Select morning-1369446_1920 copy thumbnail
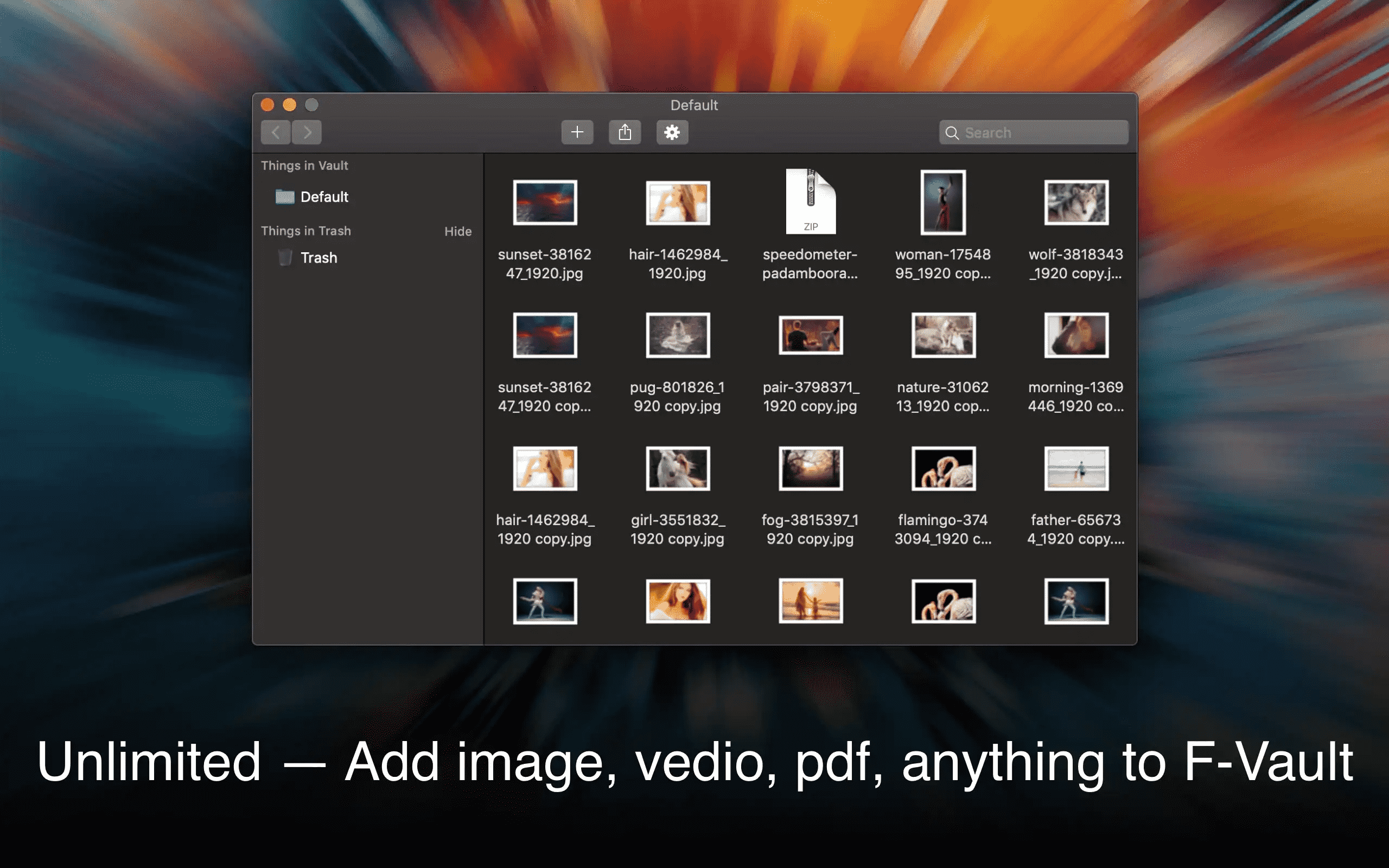1389x868 pixels. 1076,335
